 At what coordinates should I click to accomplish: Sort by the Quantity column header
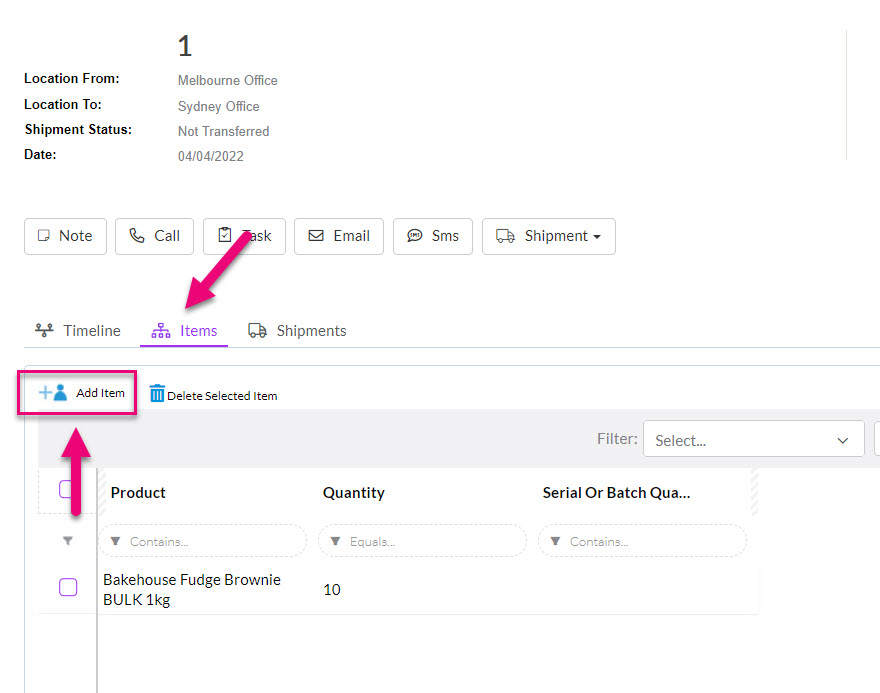pos(354,493)
